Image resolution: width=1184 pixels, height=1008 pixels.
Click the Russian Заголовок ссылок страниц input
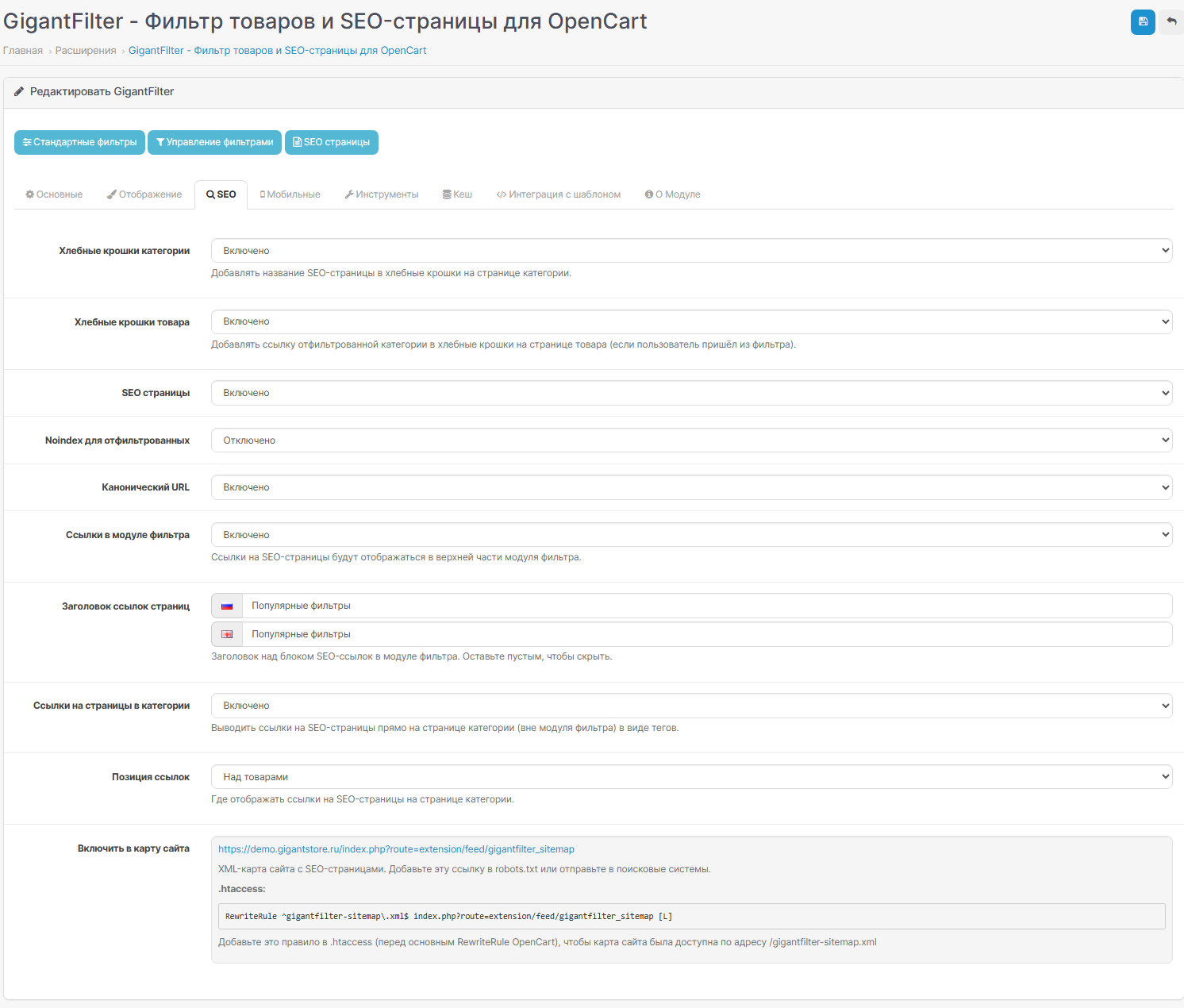point(707,606)
